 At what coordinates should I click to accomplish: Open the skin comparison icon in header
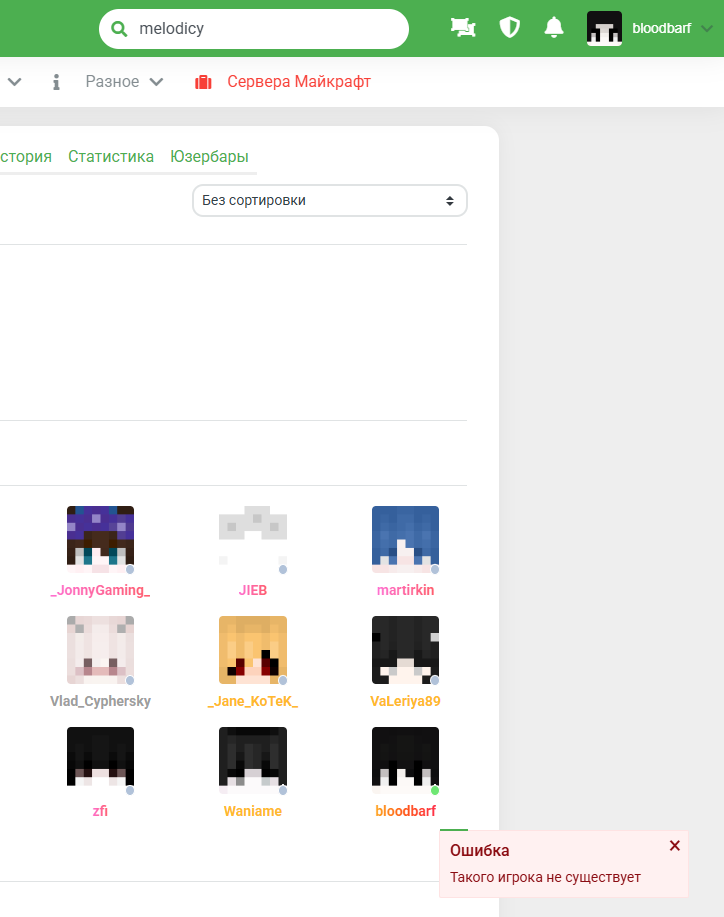(463, 27)
